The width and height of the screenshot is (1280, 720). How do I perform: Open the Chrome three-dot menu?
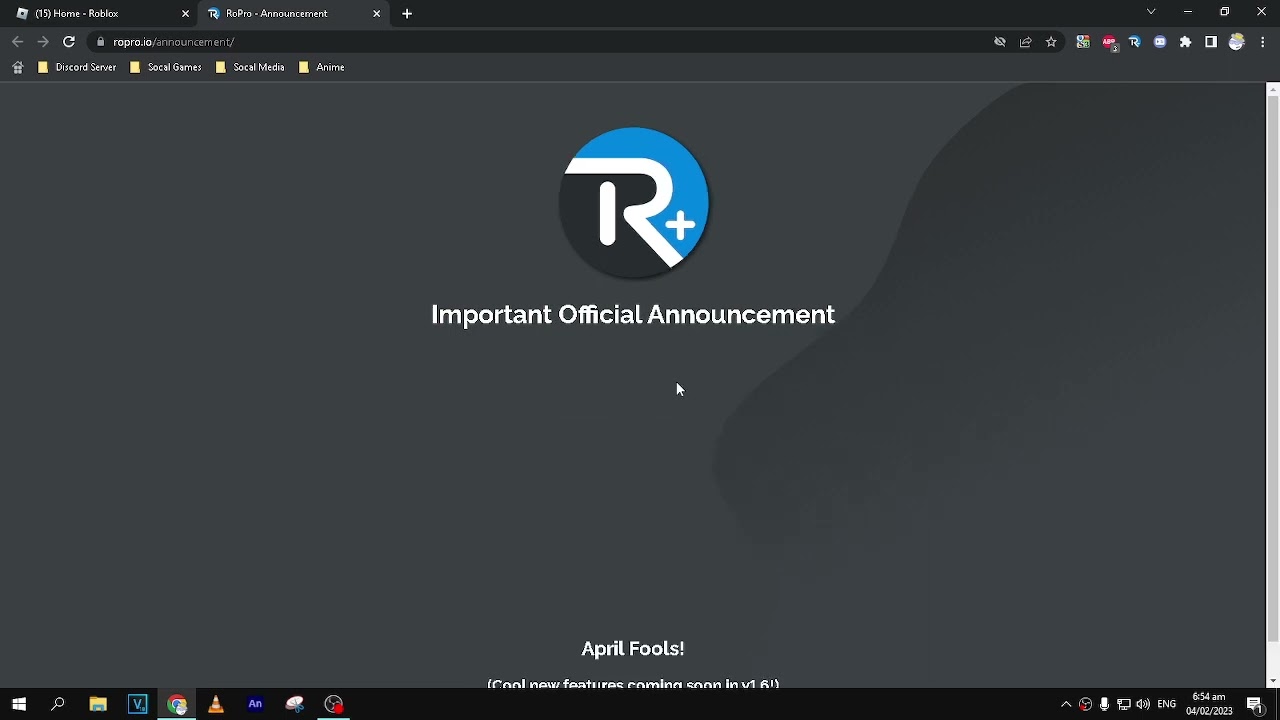1263,42
